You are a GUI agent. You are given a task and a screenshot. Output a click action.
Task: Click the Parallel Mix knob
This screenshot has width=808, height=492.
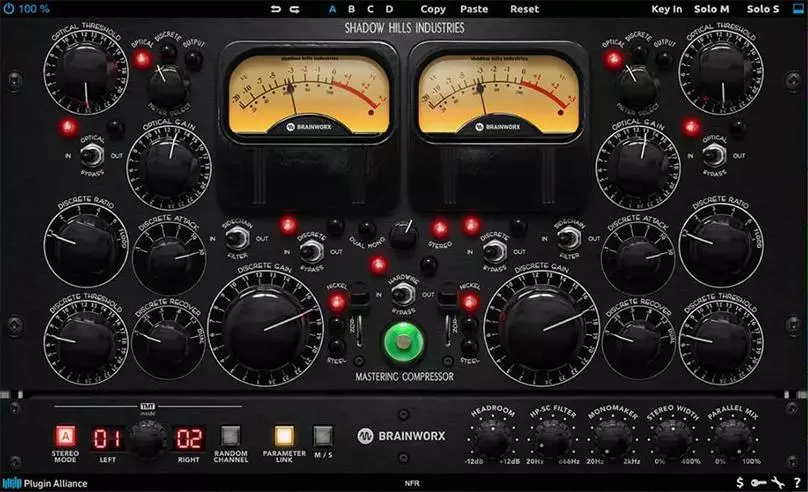point(732,438)
